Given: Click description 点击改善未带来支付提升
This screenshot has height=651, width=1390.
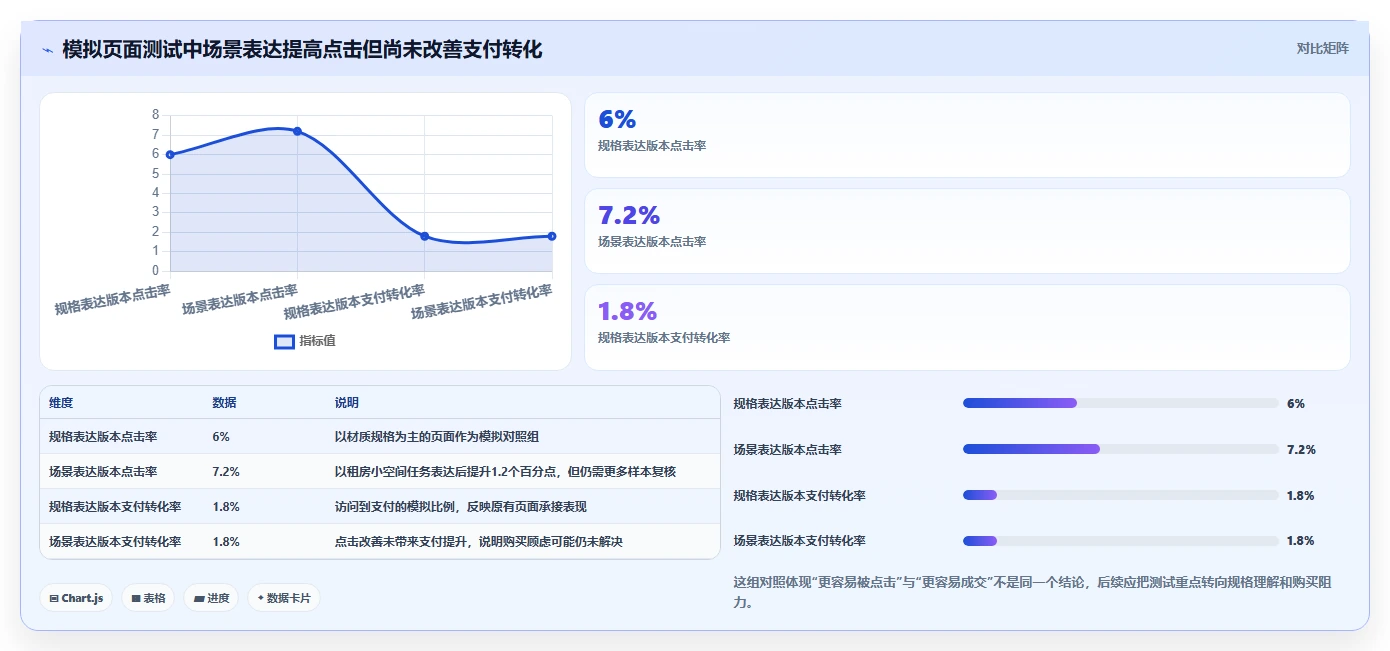Looking at the screenshot, I should click(x=478, y=542).
